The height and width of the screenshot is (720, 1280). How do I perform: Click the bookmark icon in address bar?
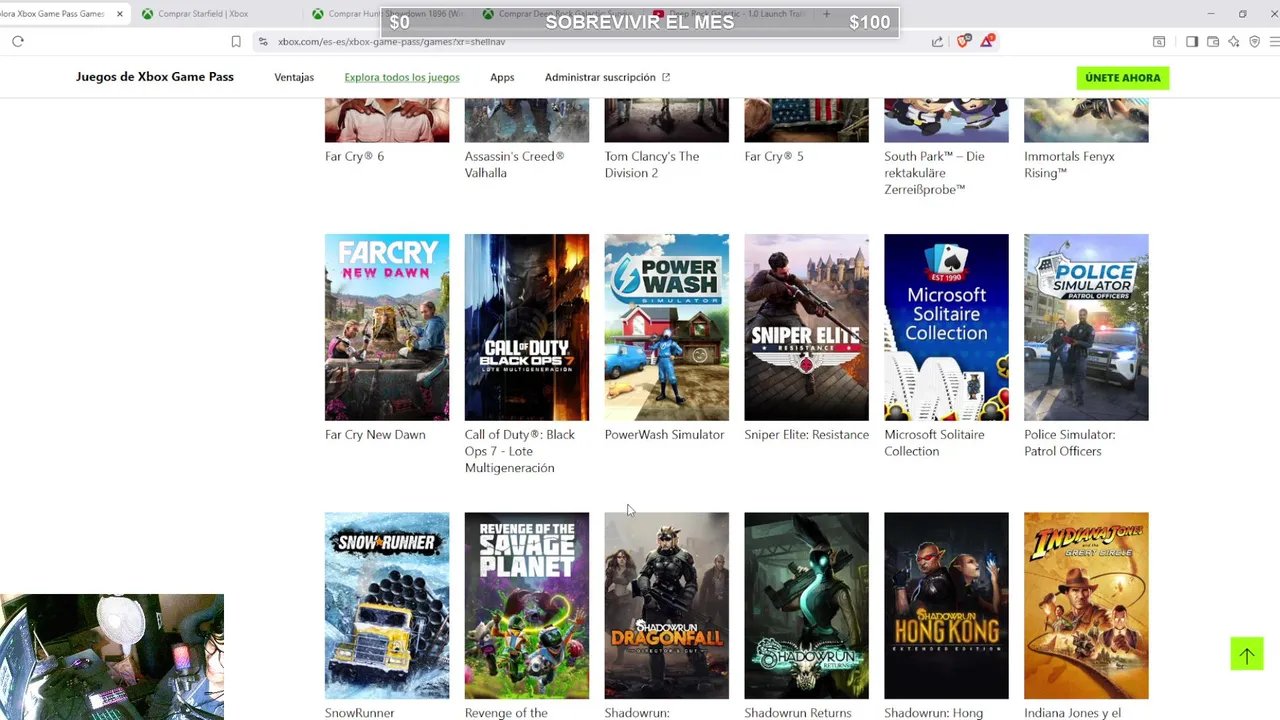[x=236, y=41]
